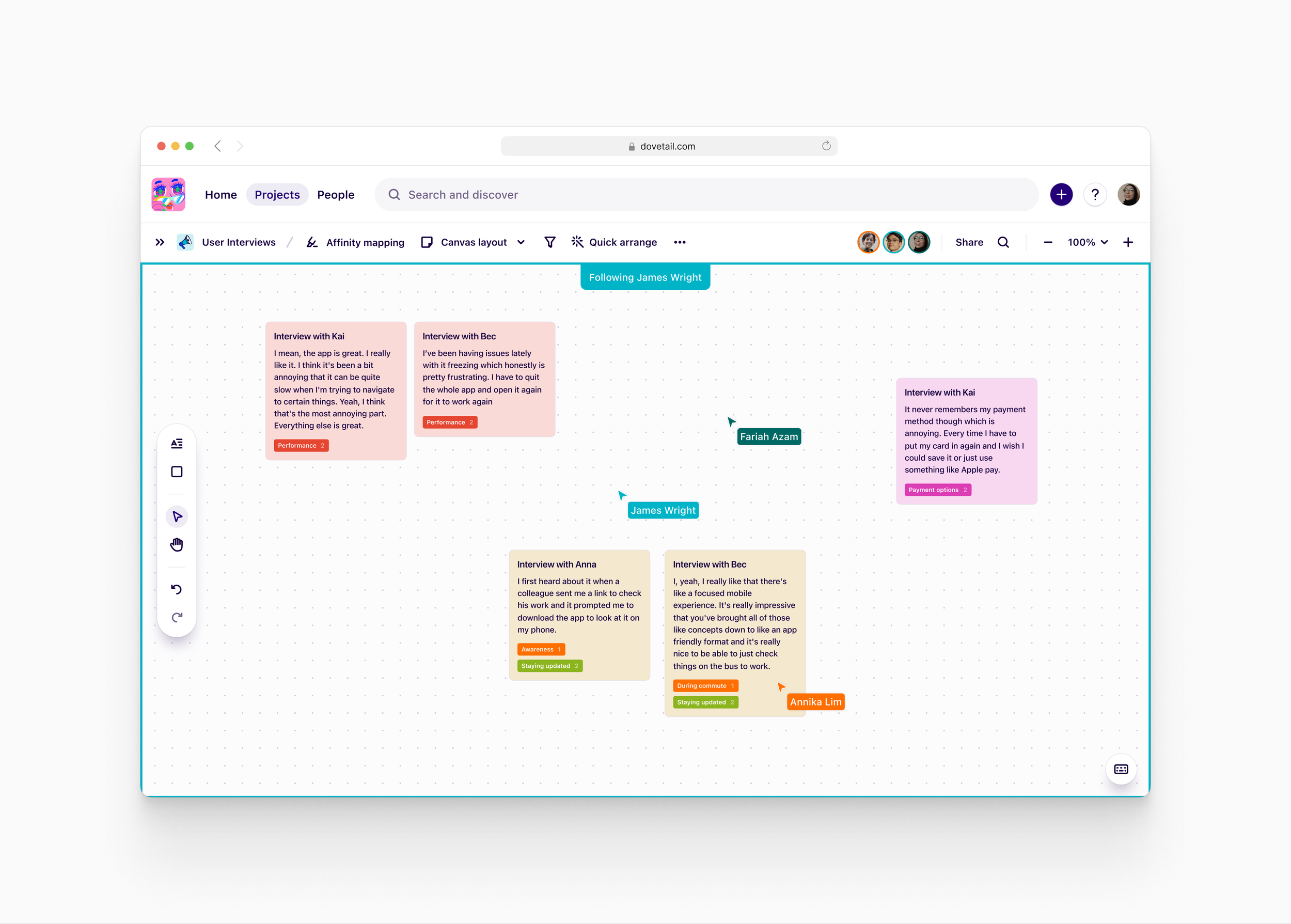1291x924 pixels.
Task: Add a text note tool
Action: click(x=177, y=443)
